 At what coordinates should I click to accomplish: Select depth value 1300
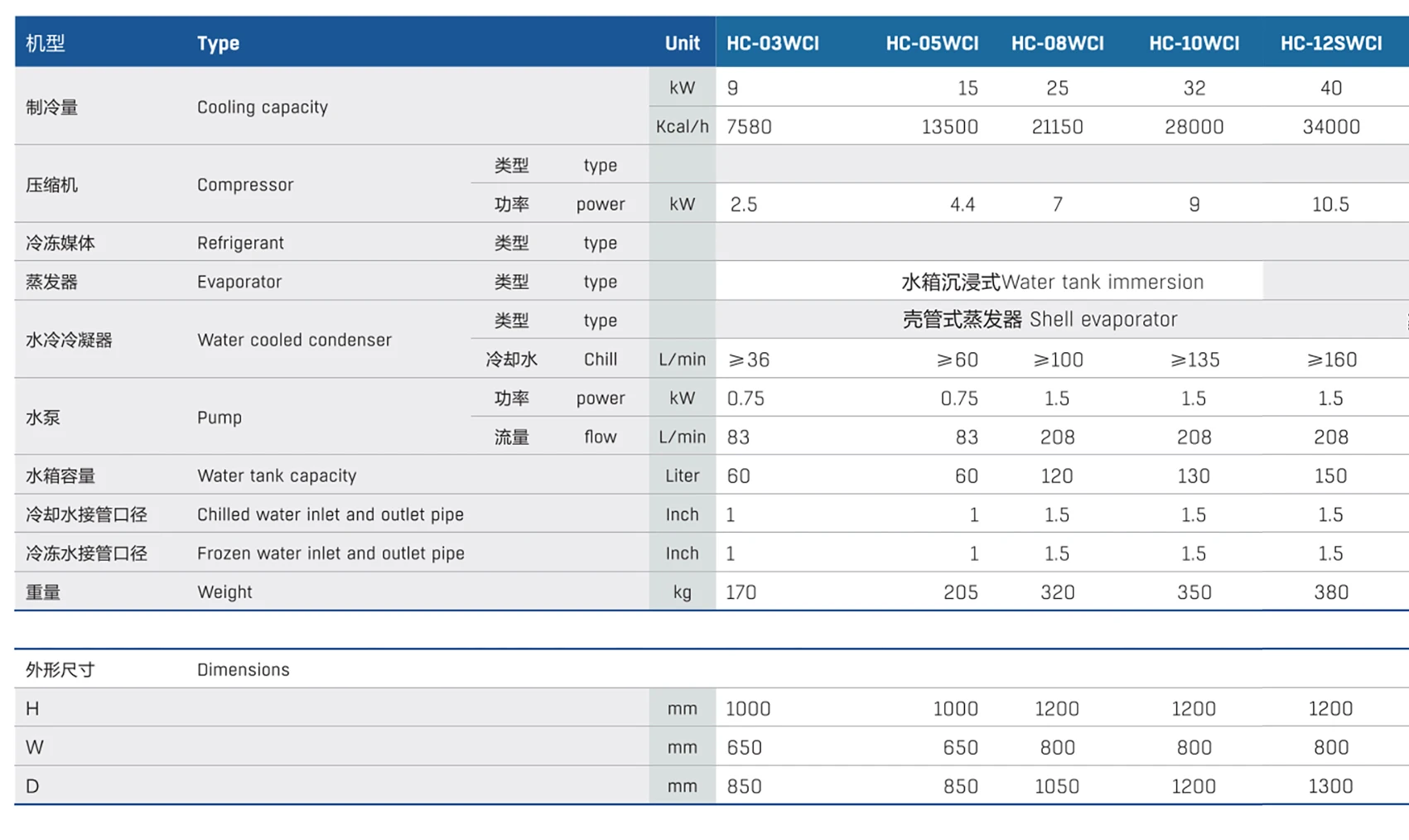[x=1330, y=786]
